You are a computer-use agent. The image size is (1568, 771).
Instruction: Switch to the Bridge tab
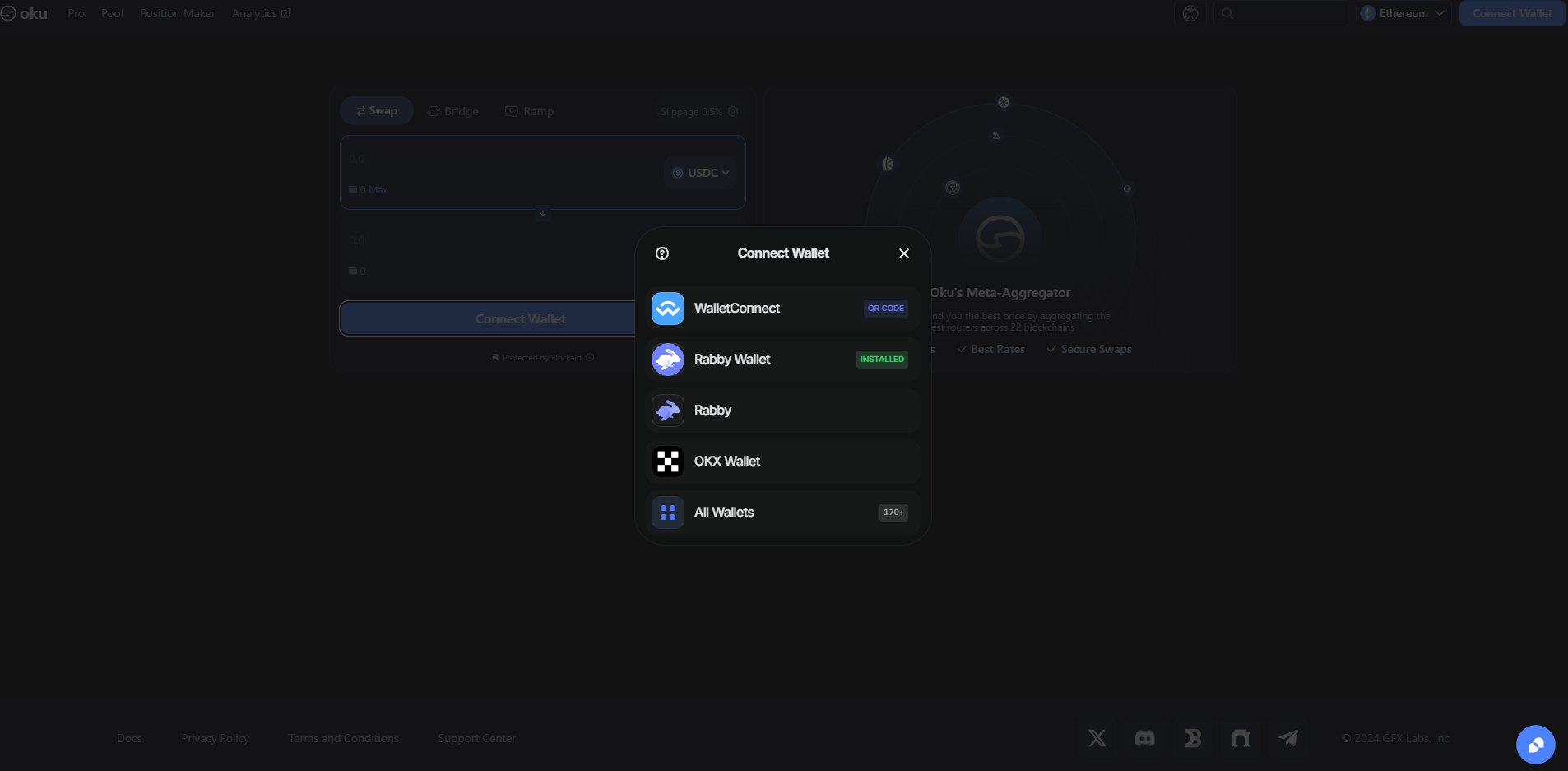[x=453, y=111]
